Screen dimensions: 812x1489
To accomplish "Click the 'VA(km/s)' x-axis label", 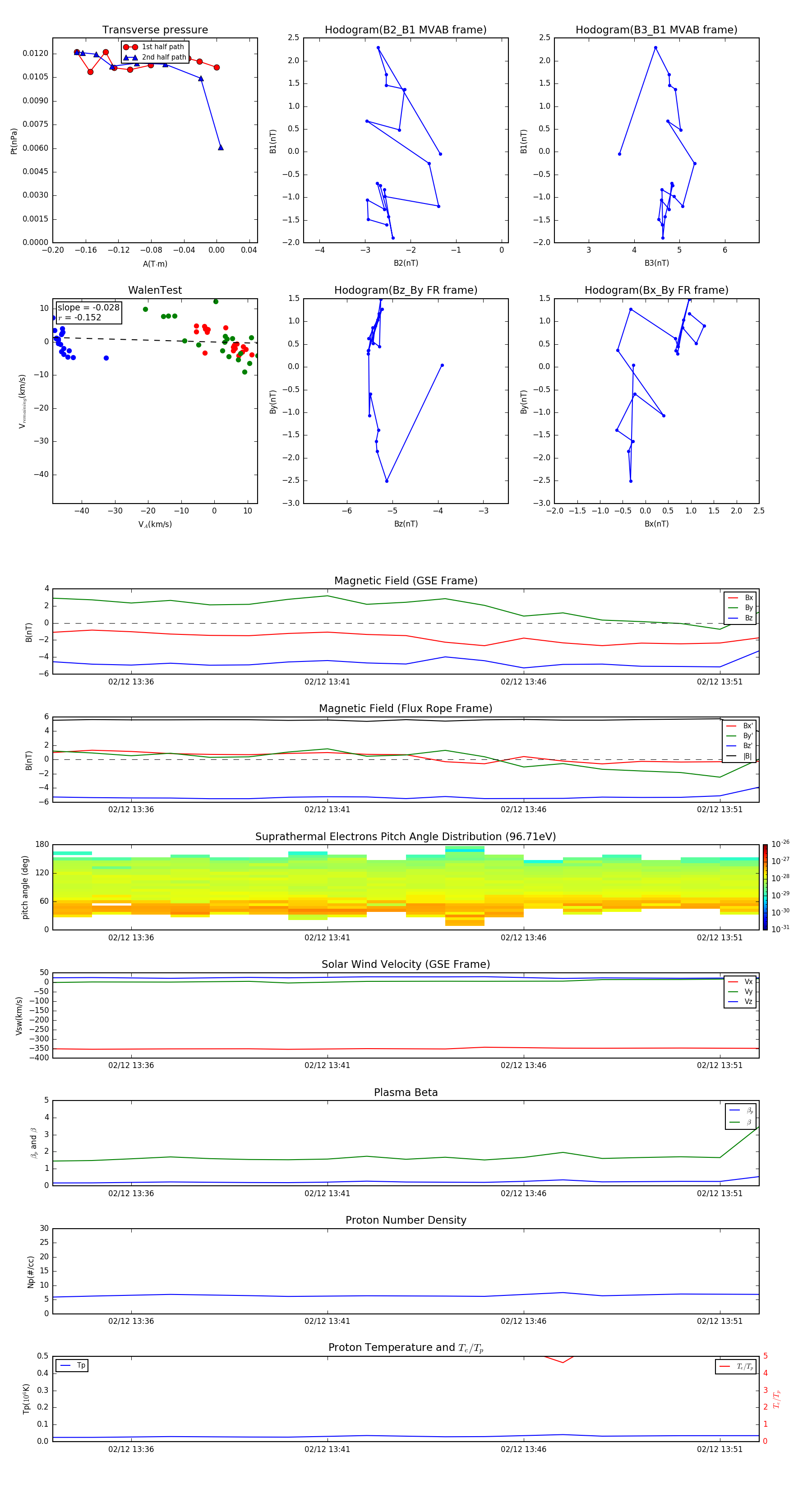I will point(155,524).
